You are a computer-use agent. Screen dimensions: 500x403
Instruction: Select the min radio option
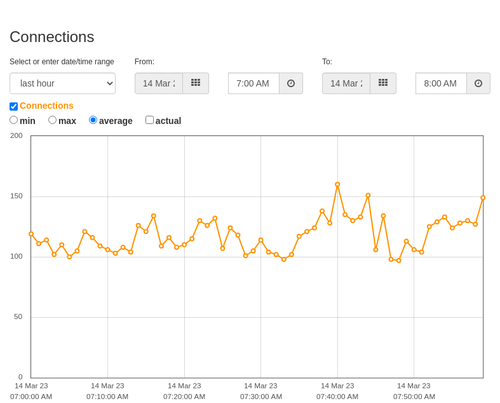pyautogui.click(x=14, y=120)
